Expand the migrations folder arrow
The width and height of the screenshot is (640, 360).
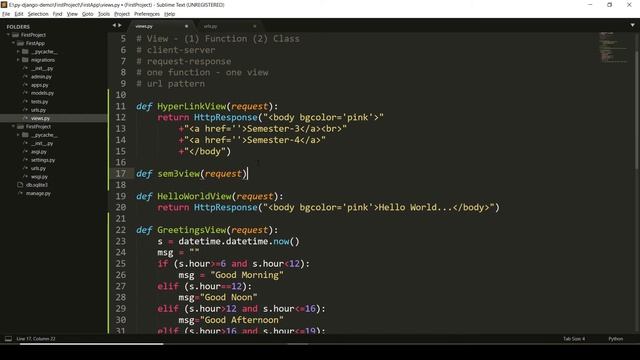pyautogui.click(x=18, y=60)
